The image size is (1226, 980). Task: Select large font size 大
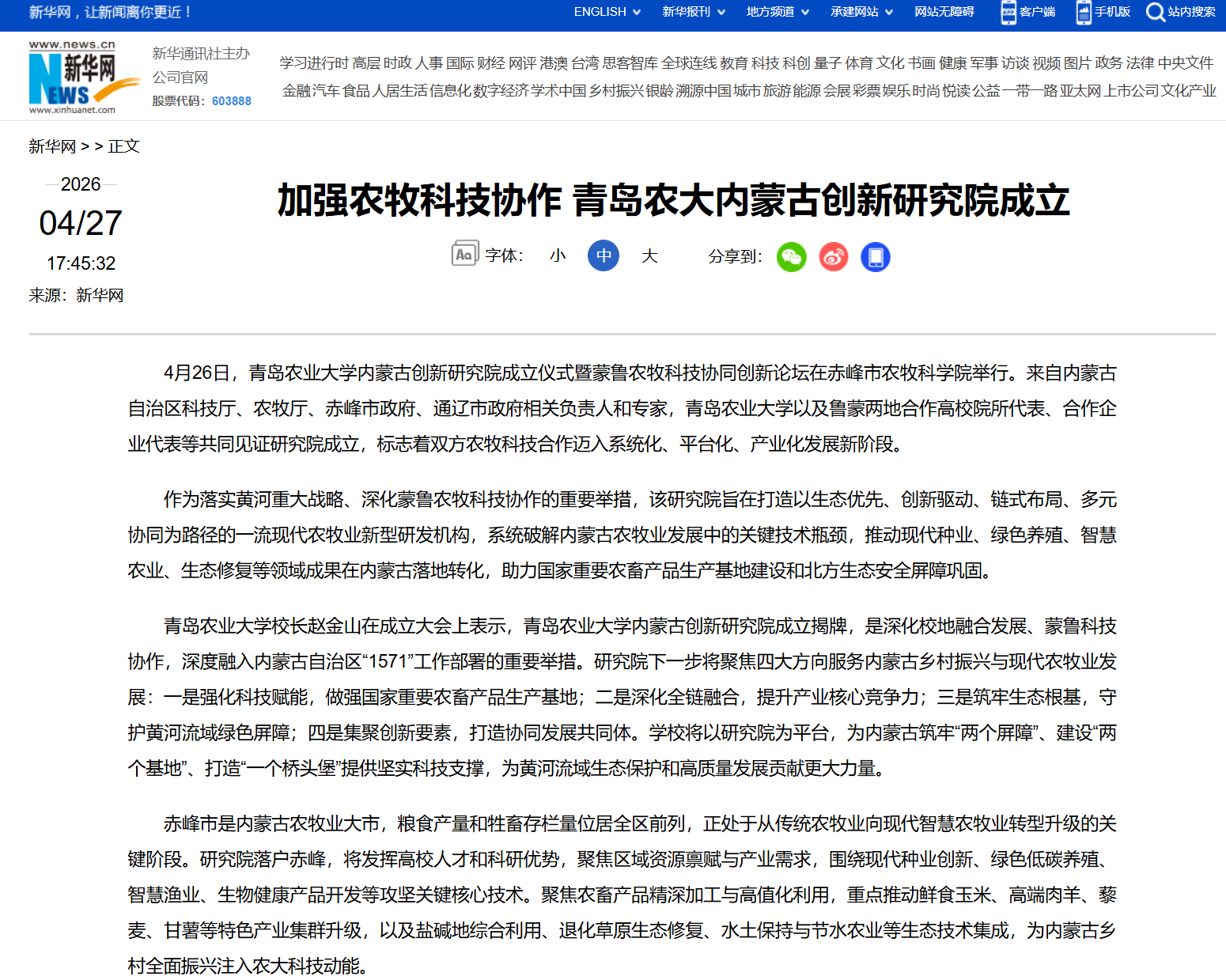pyautogui.click(x=649, y=256)
